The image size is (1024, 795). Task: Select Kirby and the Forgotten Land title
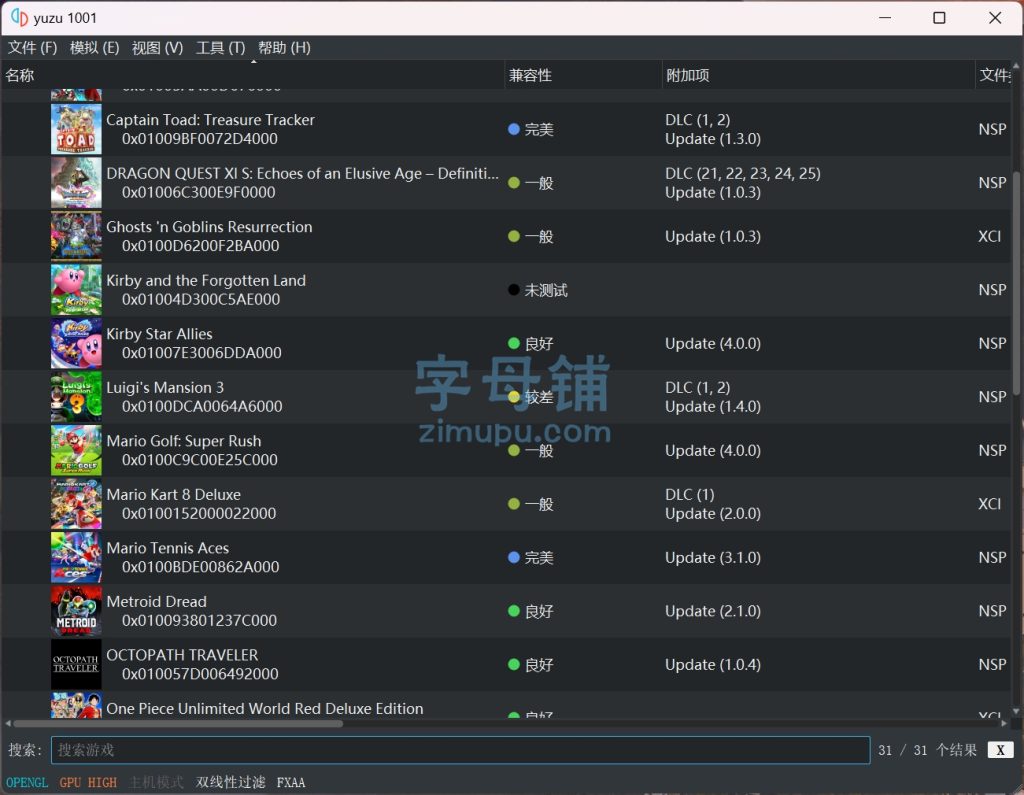tap(206, 280)
